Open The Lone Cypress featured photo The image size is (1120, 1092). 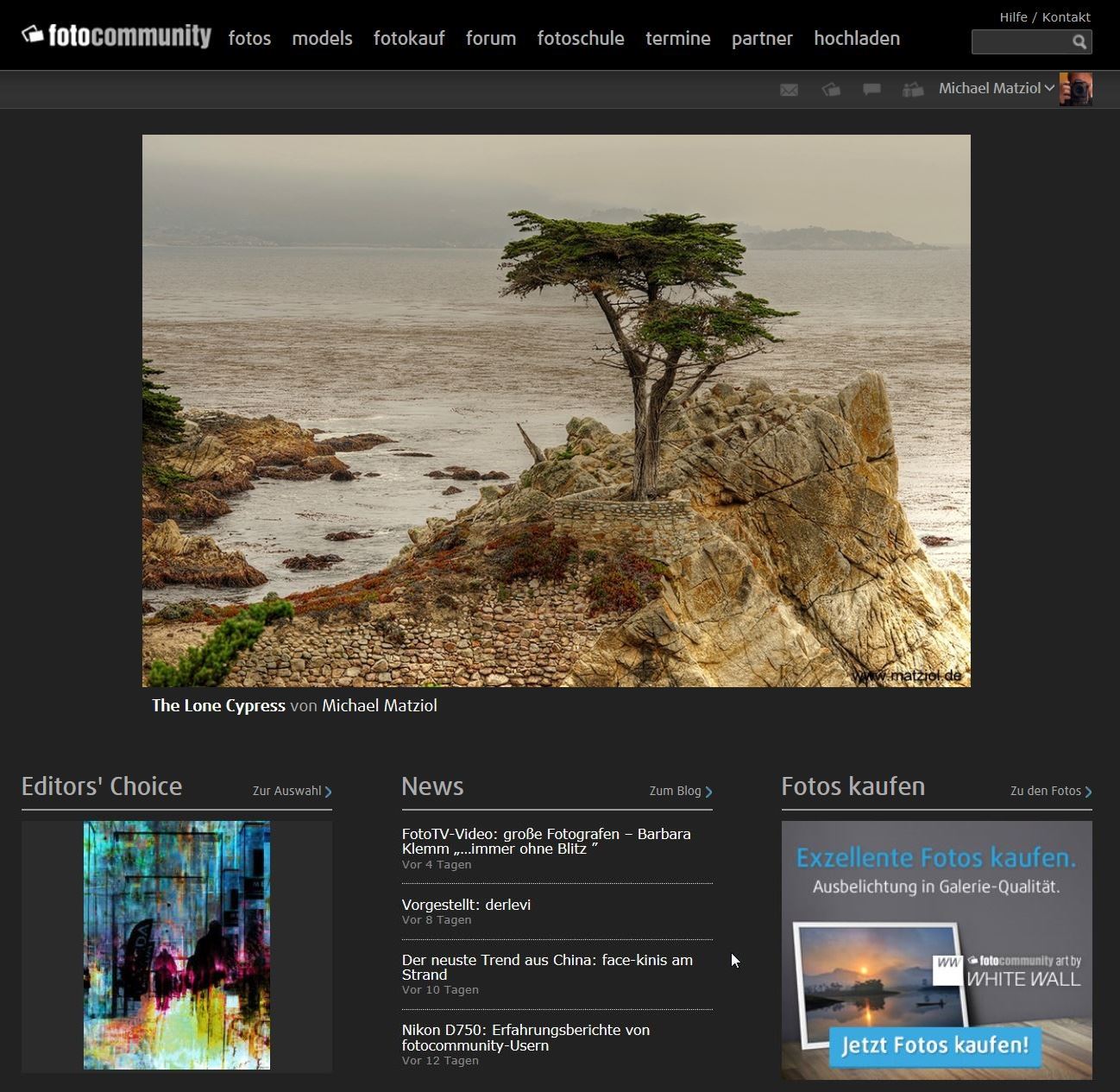tap(556, 411)
